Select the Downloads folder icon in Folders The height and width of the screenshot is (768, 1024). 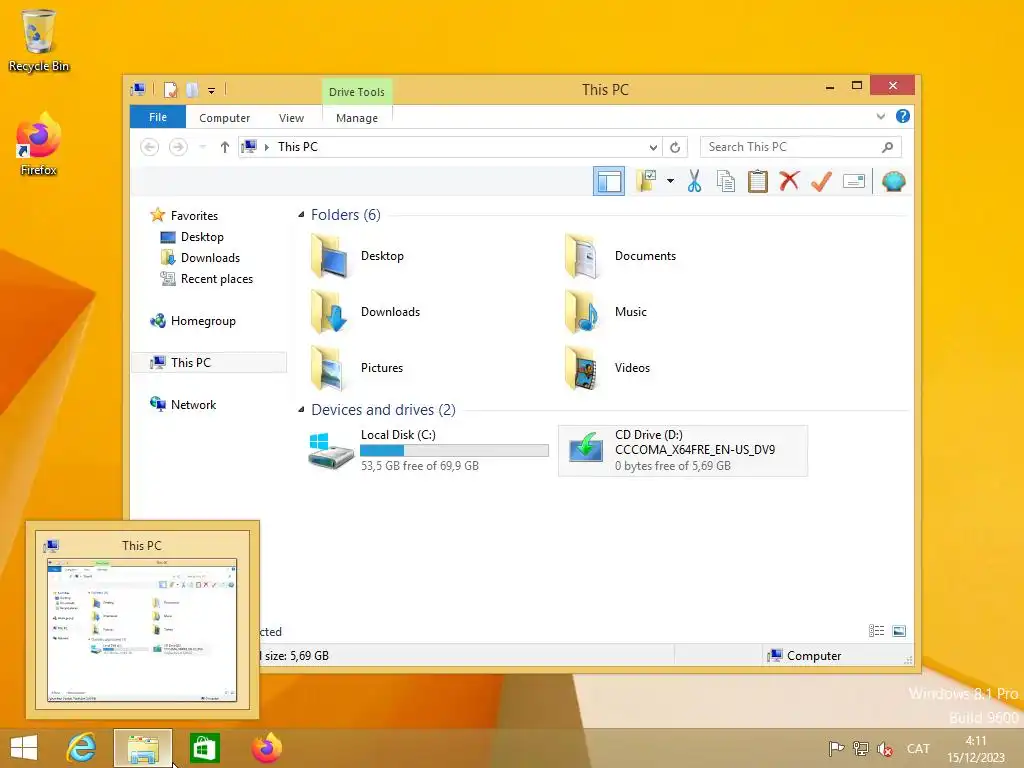click(329, 312)
